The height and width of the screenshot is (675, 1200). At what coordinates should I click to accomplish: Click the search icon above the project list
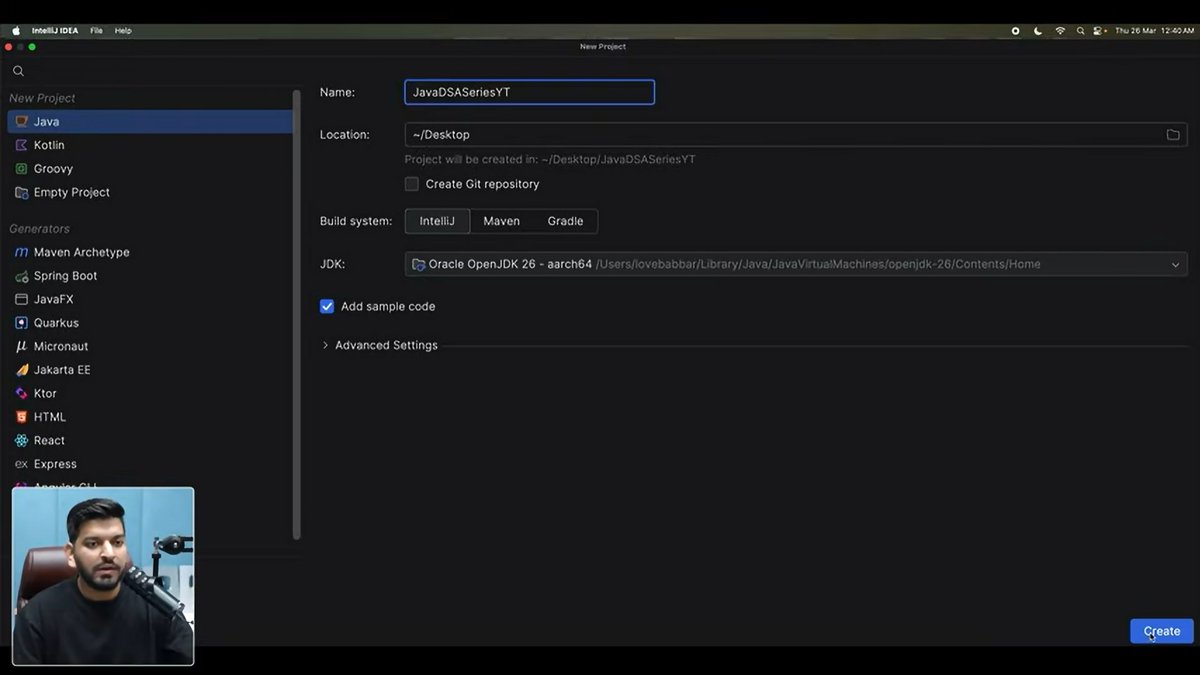point(18,71)
